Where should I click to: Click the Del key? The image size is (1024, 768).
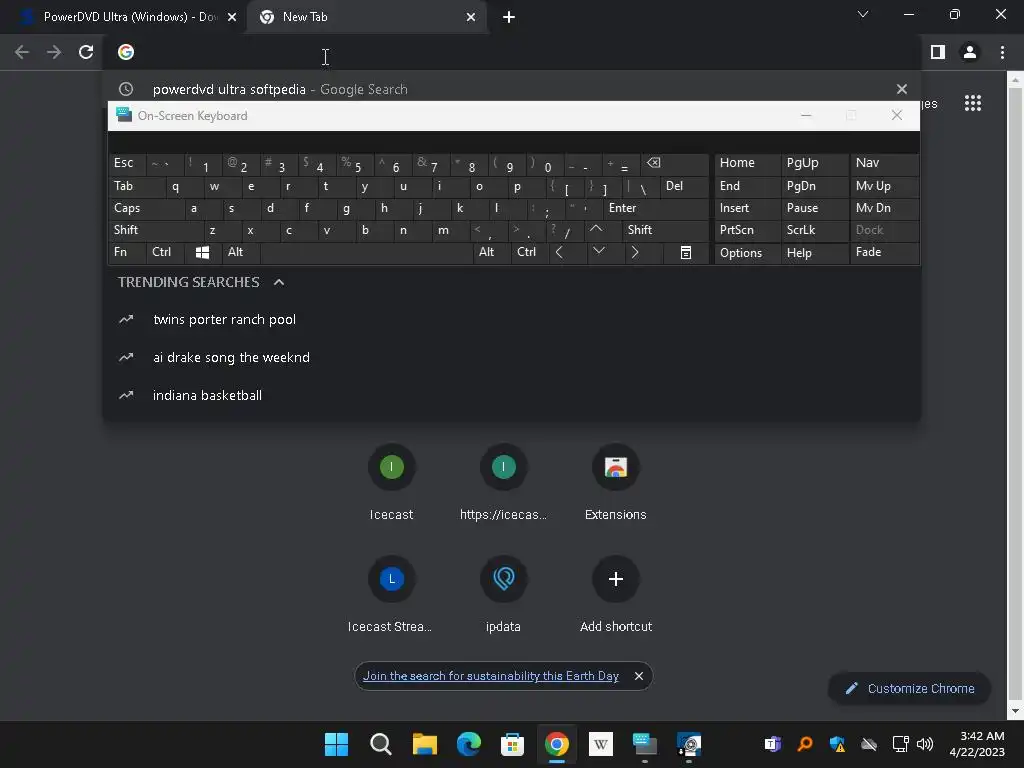click(684, 187)
